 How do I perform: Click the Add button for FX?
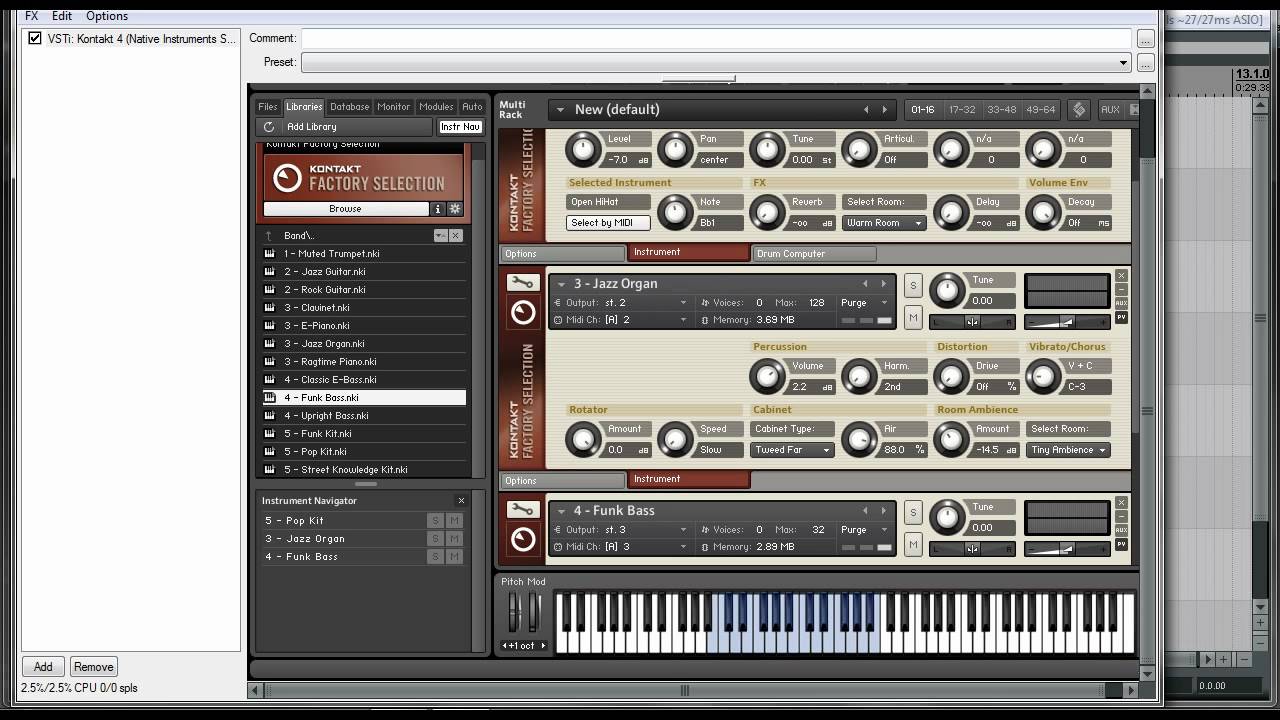[43, 667]
